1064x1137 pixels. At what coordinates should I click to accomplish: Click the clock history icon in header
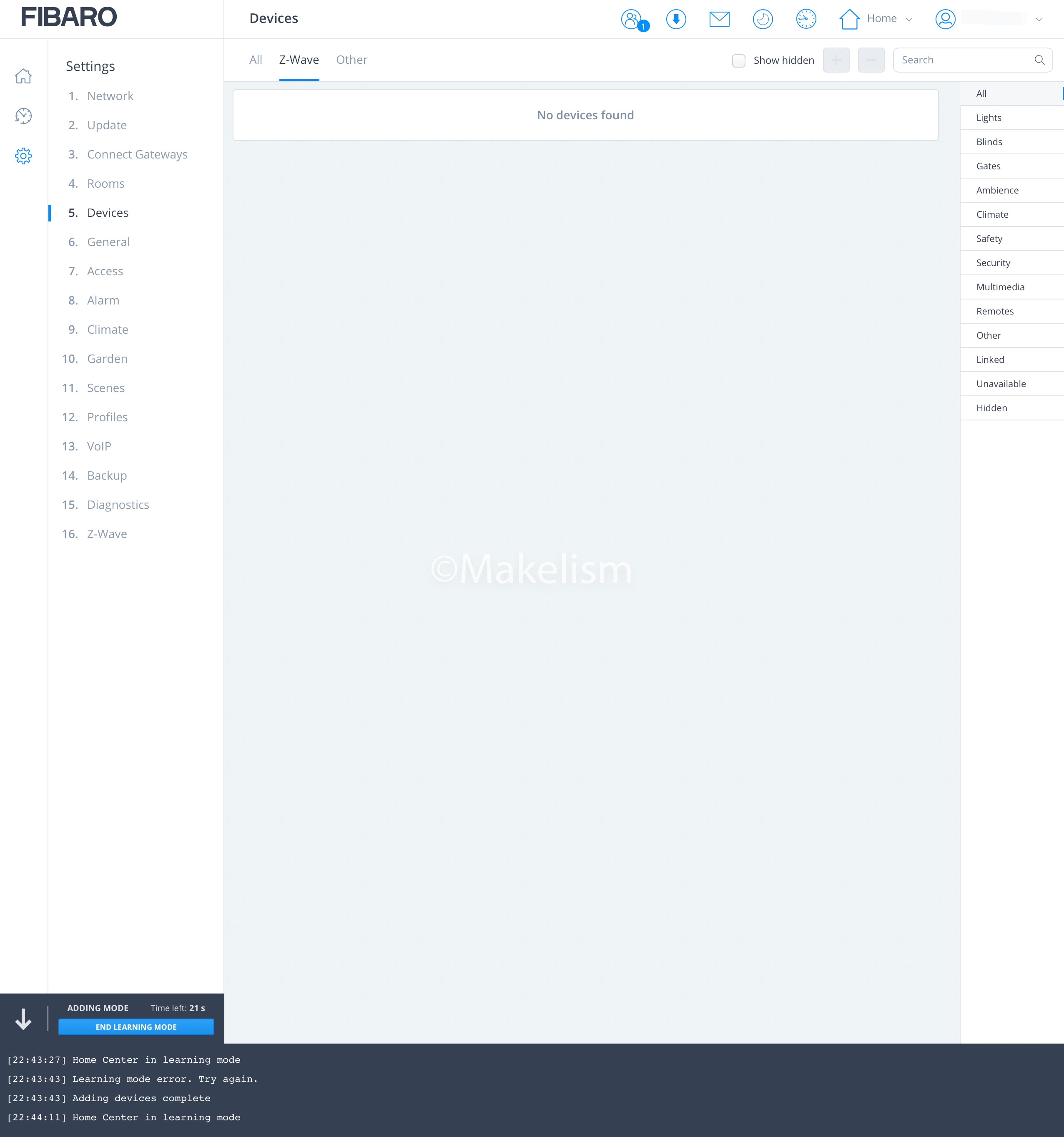coord(806,20)
